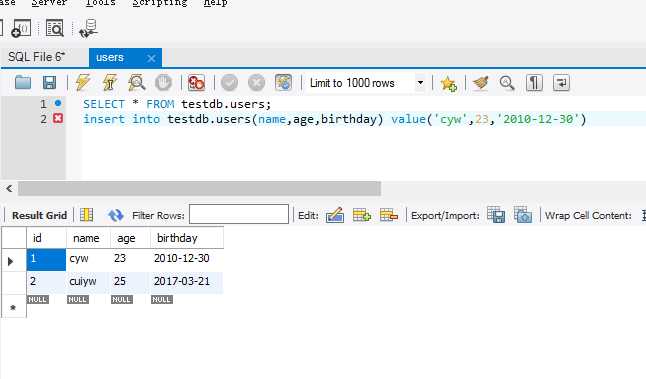The width and height of the screenshot is (646, 379).
Task: Click the search table data icon
Action: point(55,28)
